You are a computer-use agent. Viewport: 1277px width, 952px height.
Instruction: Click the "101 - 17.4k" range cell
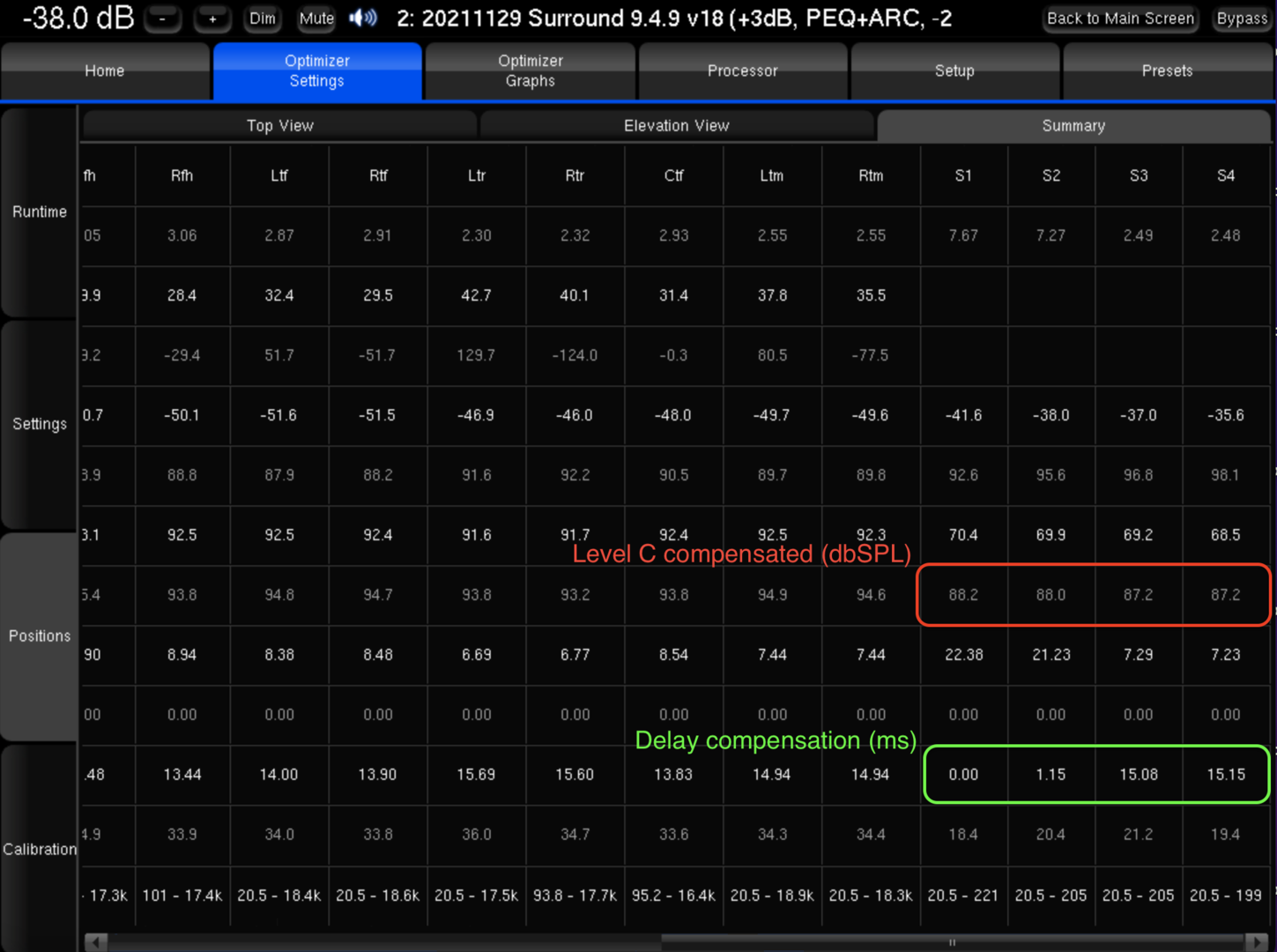click(x=182, y=896)
